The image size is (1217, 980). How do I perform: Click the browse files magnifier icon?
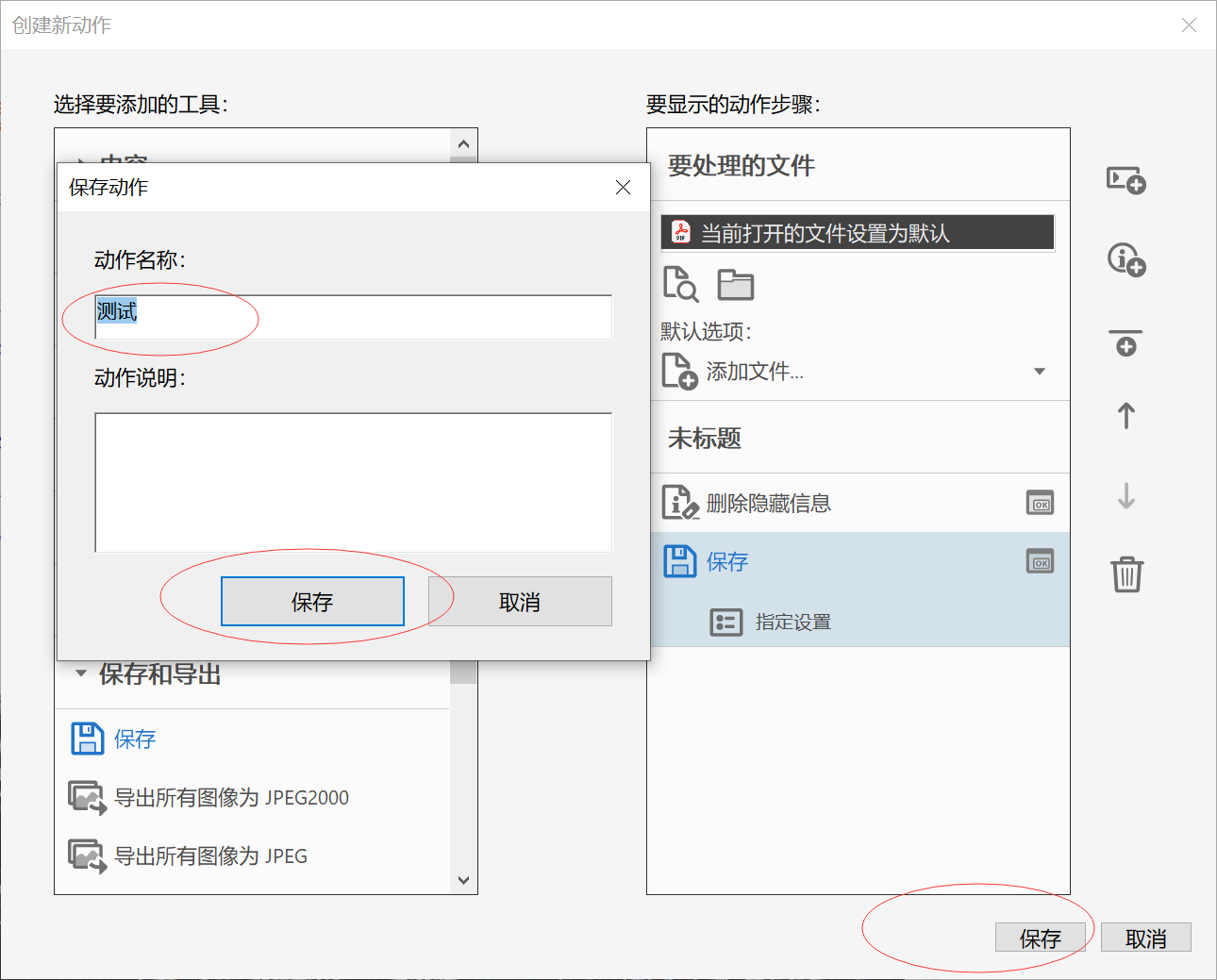[680, 284]
